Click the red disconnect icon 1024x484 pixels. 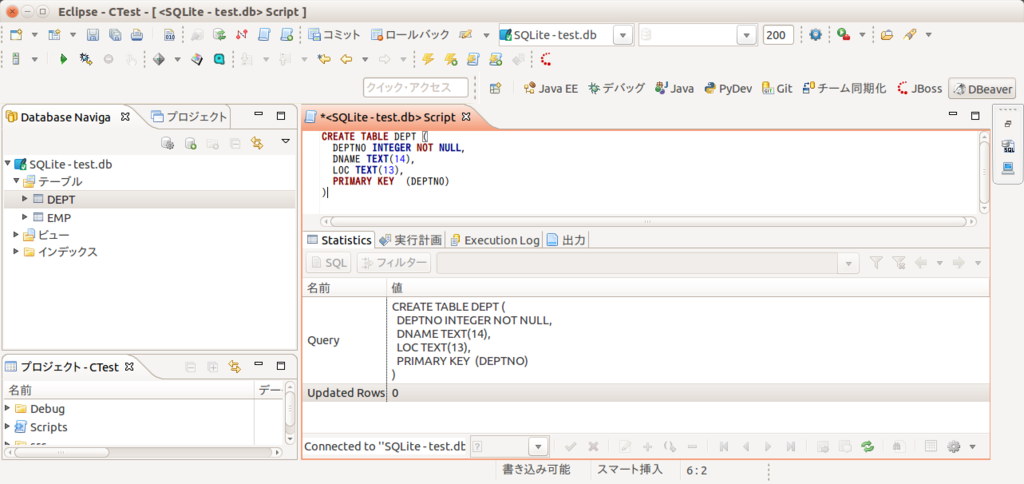tap(242, 35)
